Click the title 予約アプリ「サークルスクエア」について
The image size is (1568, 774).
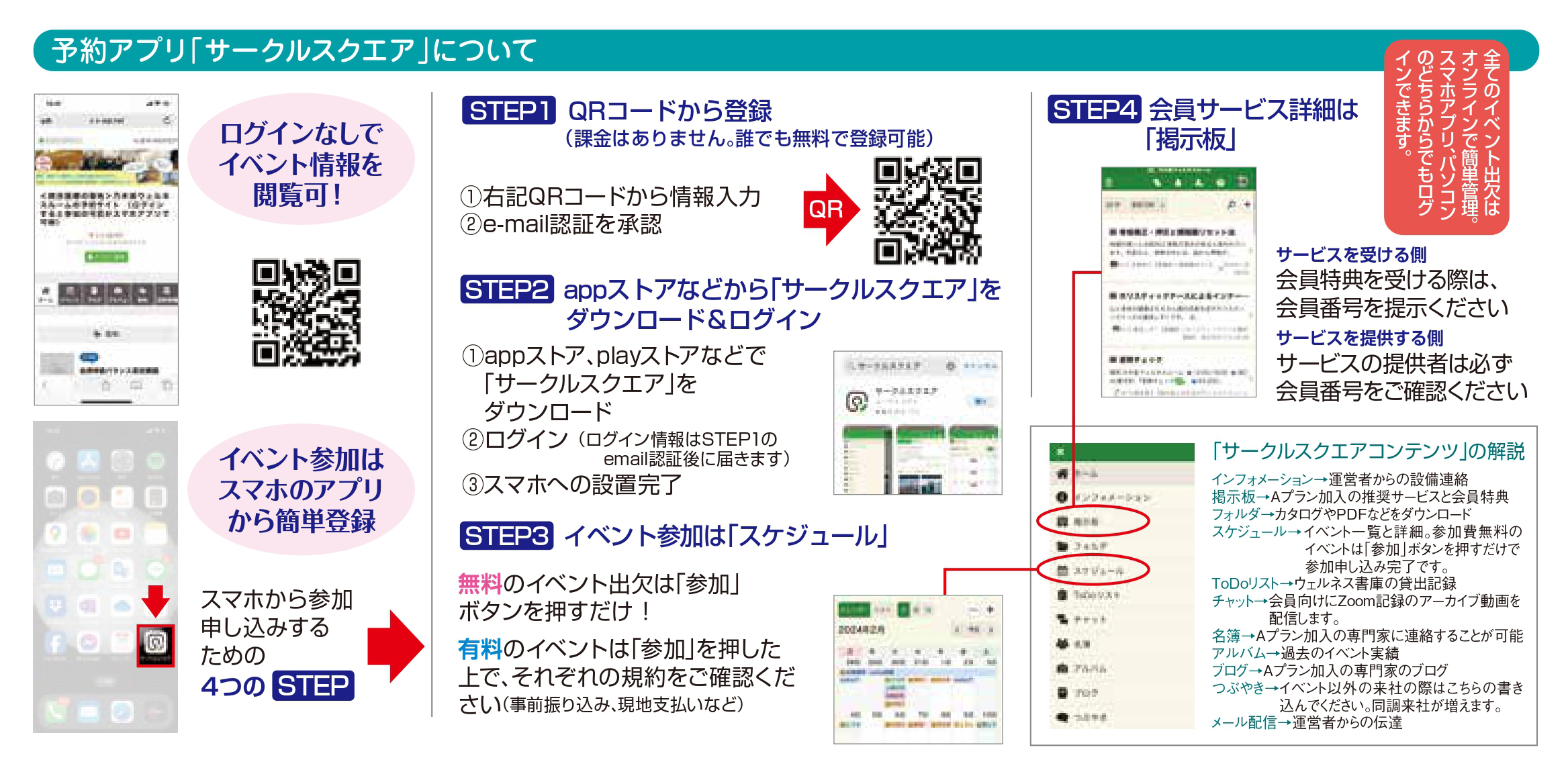294,50
